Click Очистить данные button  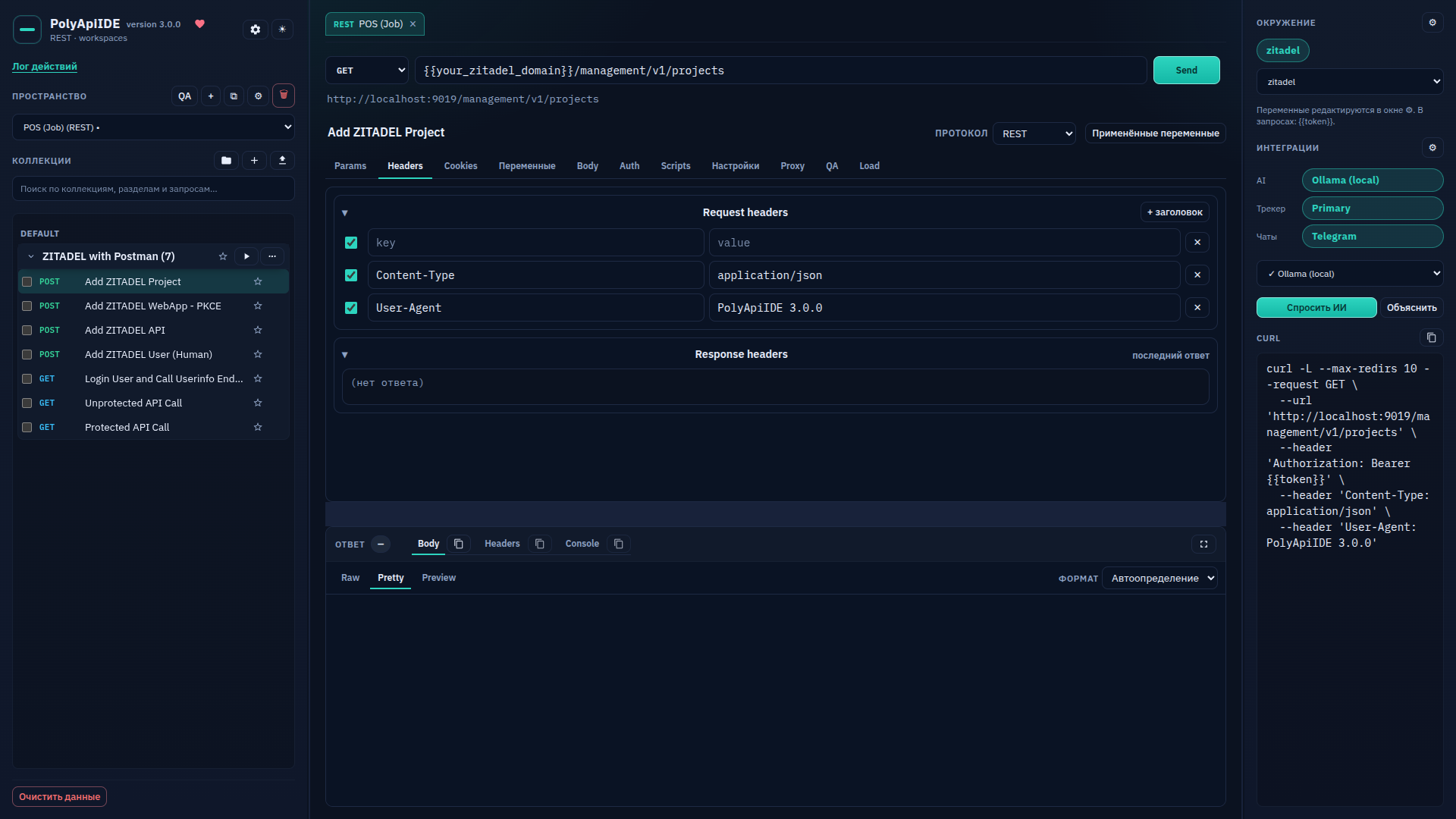pyautogui.click(x=59, y=797)
